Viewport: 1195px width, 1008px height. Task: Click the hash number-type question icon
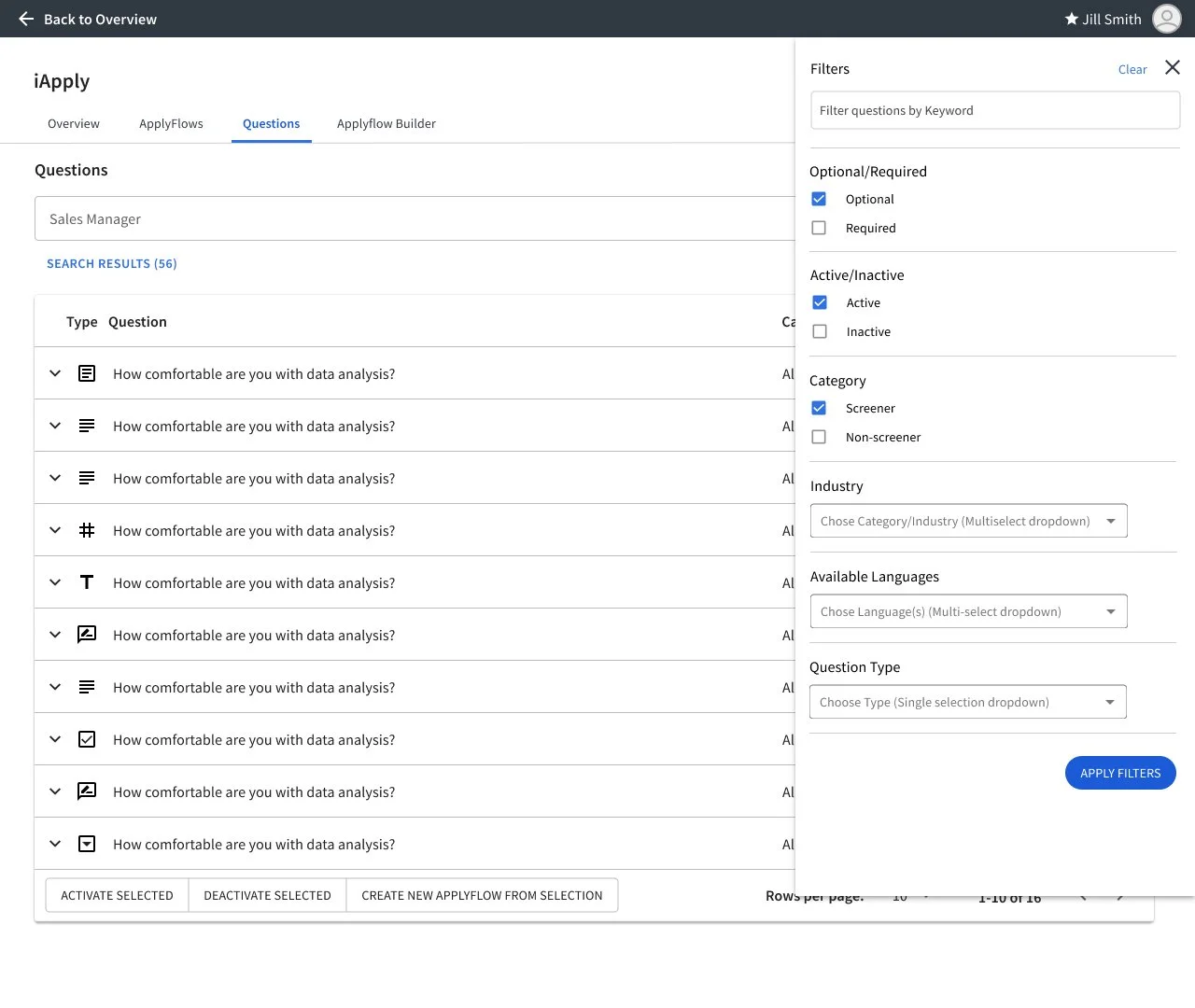87,530
